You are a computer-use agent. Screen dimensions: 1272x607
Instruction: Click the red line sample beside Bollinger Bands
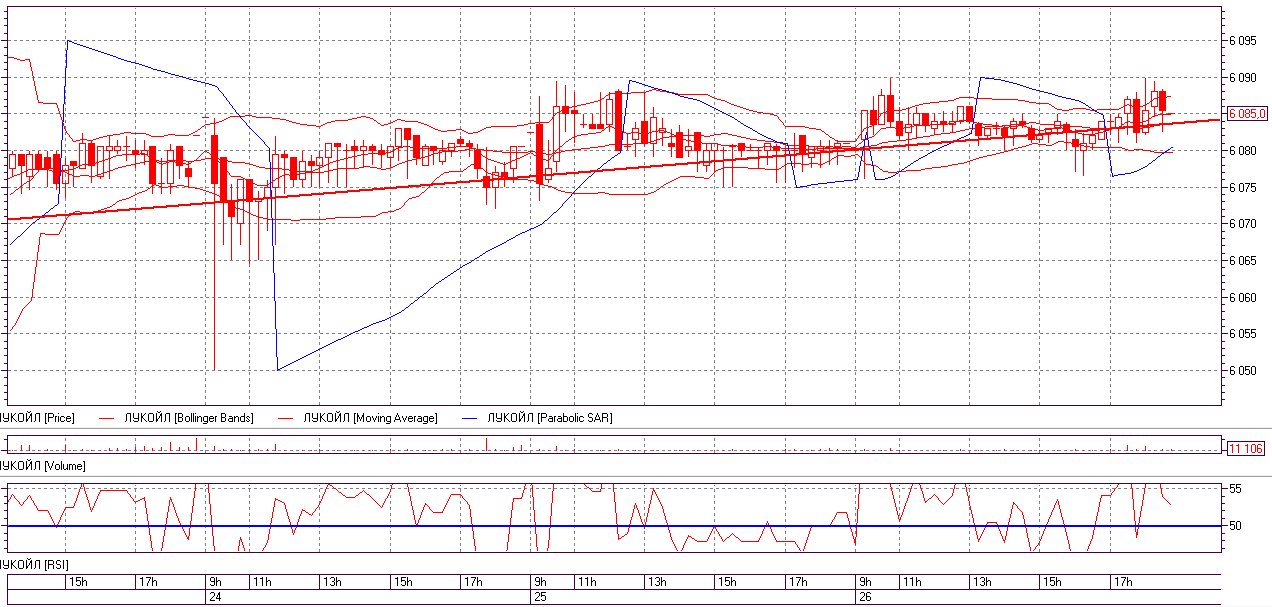click(106, 418)
